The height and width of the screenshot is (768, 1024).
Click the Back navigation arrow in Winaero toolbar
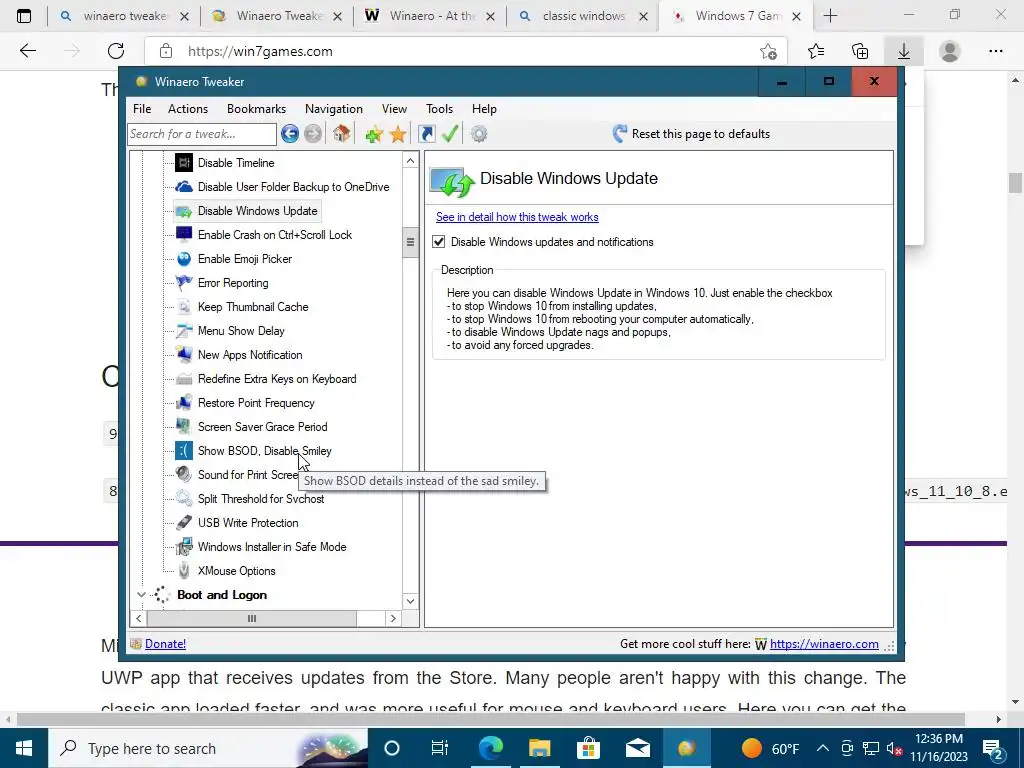290,134
